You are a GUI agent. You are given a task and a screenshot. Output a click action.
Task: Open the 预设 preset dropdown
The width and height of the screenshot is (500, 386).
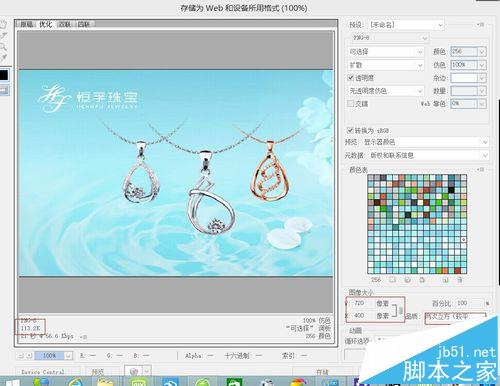406,25
